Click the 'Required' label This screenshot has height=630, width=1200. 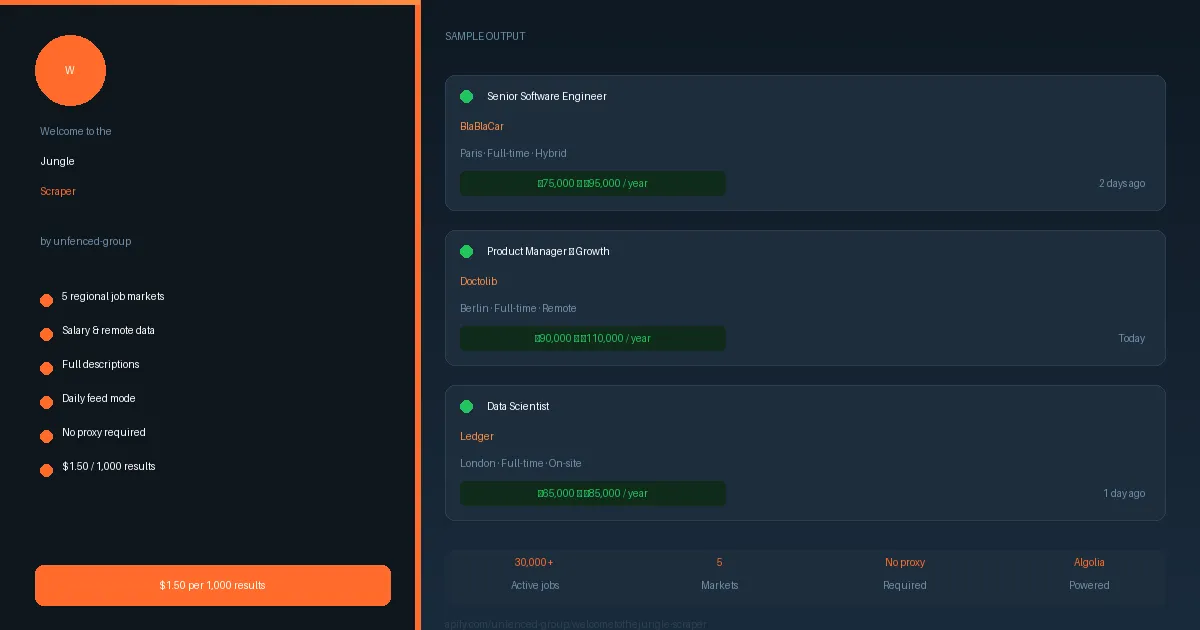905,585
